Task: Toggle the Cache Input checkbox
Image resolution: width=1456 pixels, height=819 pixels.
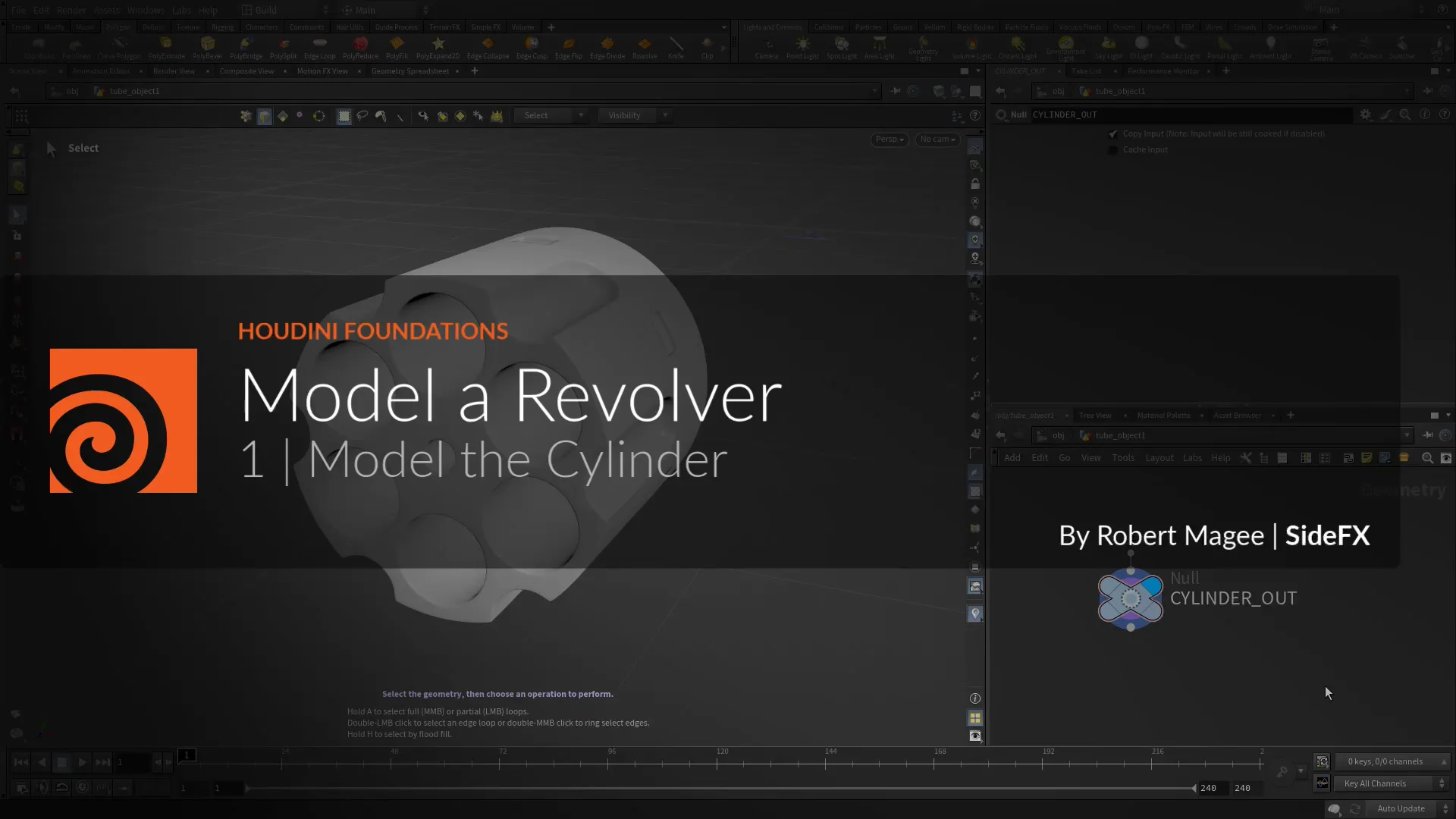Action: pyautogui.click(x=1112, y=149)
